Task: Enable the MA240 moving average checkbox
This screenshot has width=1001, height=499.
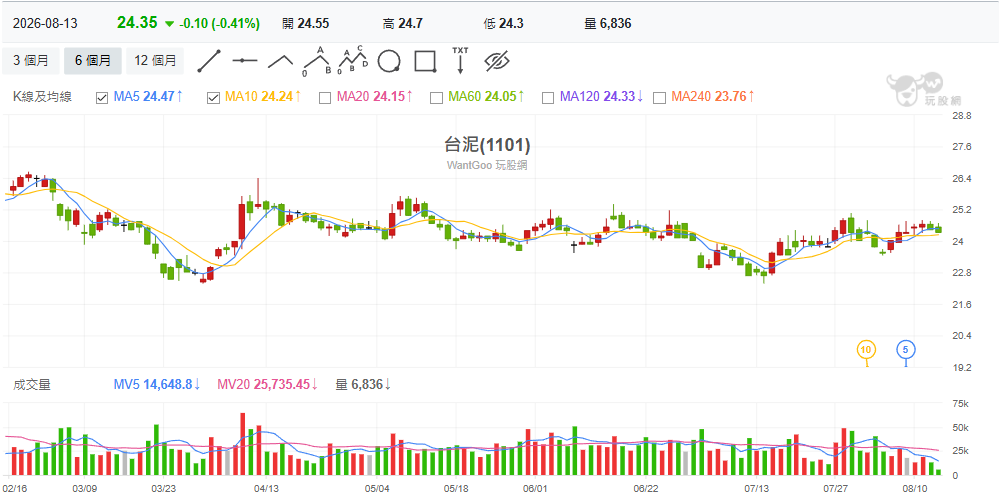Action: (x=660, y=98)
